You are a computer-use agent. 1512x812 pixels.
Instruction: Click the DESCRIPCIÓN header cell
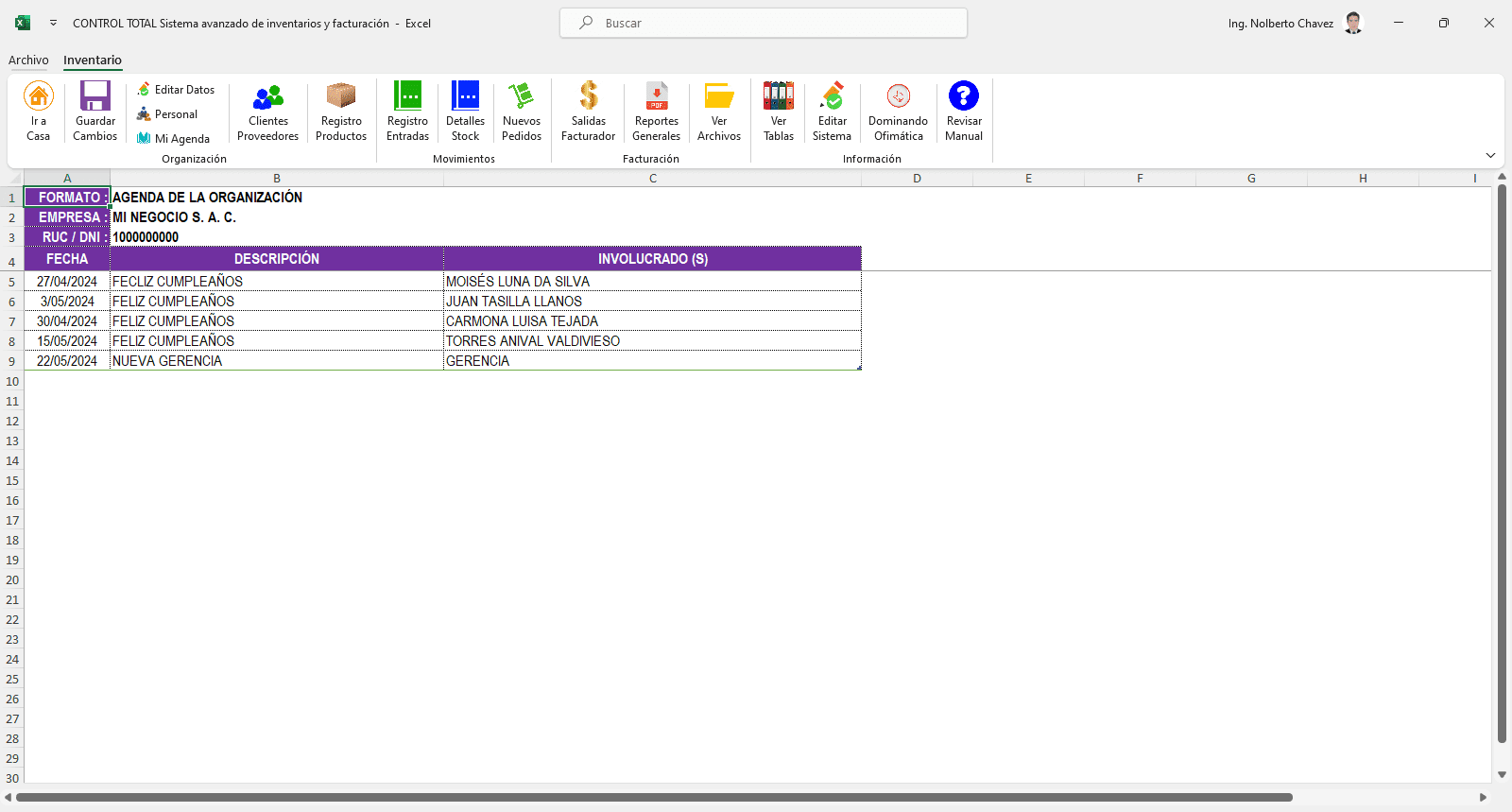click(277, 258)
